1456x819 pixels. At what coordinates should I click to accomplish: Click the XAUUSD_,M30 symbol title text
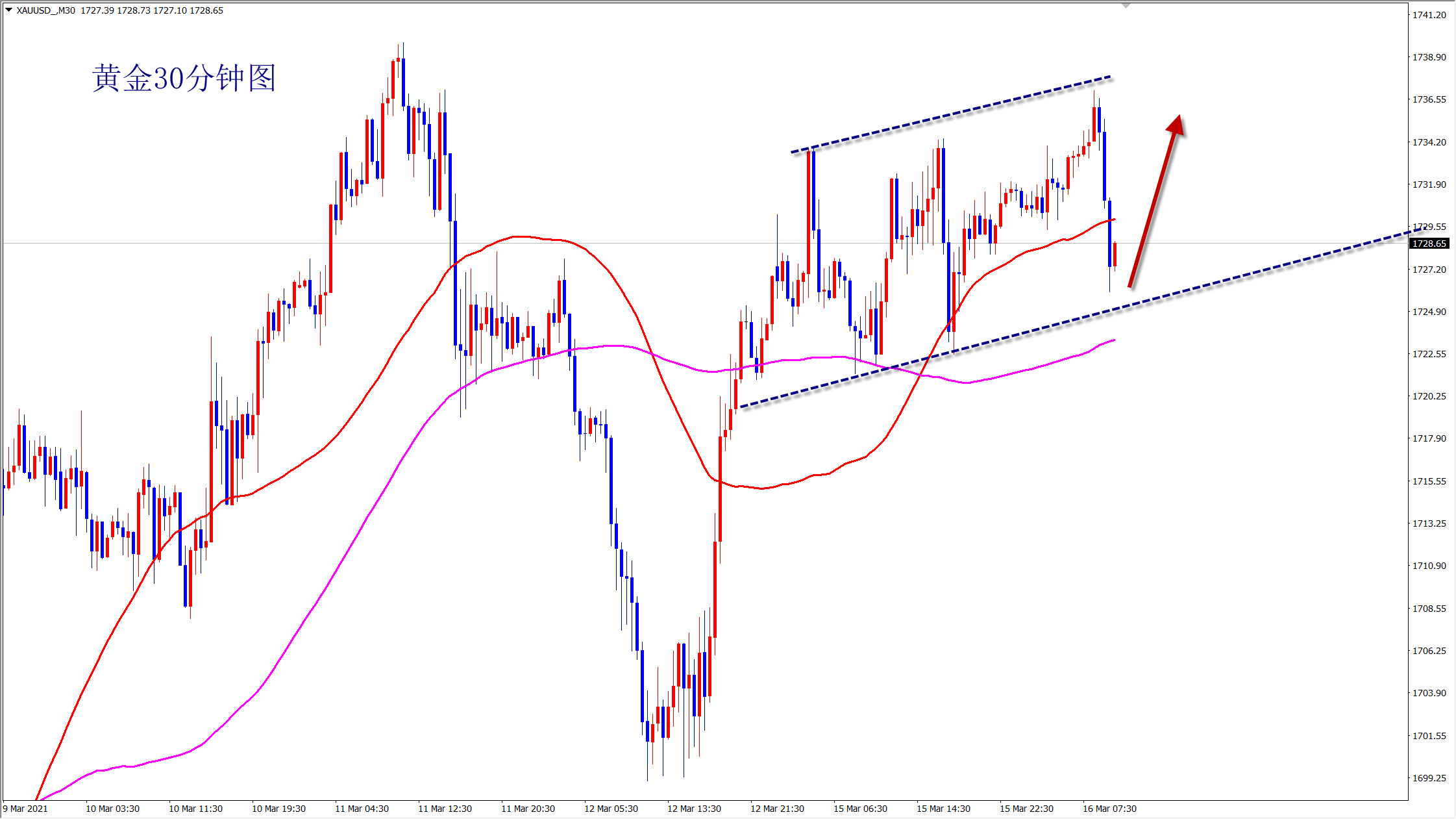tap(45, 10)
